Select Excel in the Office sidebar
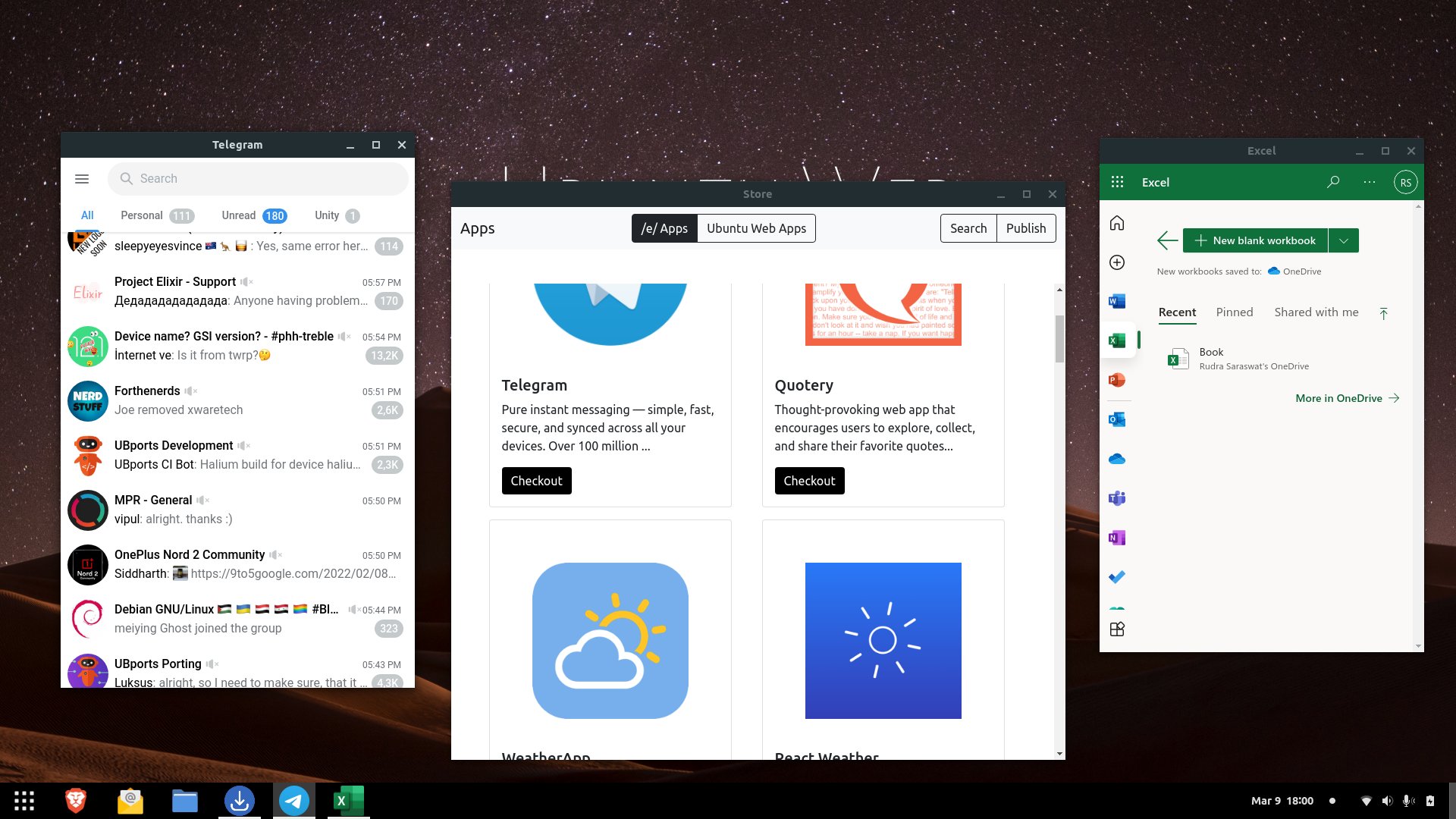The image size is (1456, 819). click(x=1117, y=341)
